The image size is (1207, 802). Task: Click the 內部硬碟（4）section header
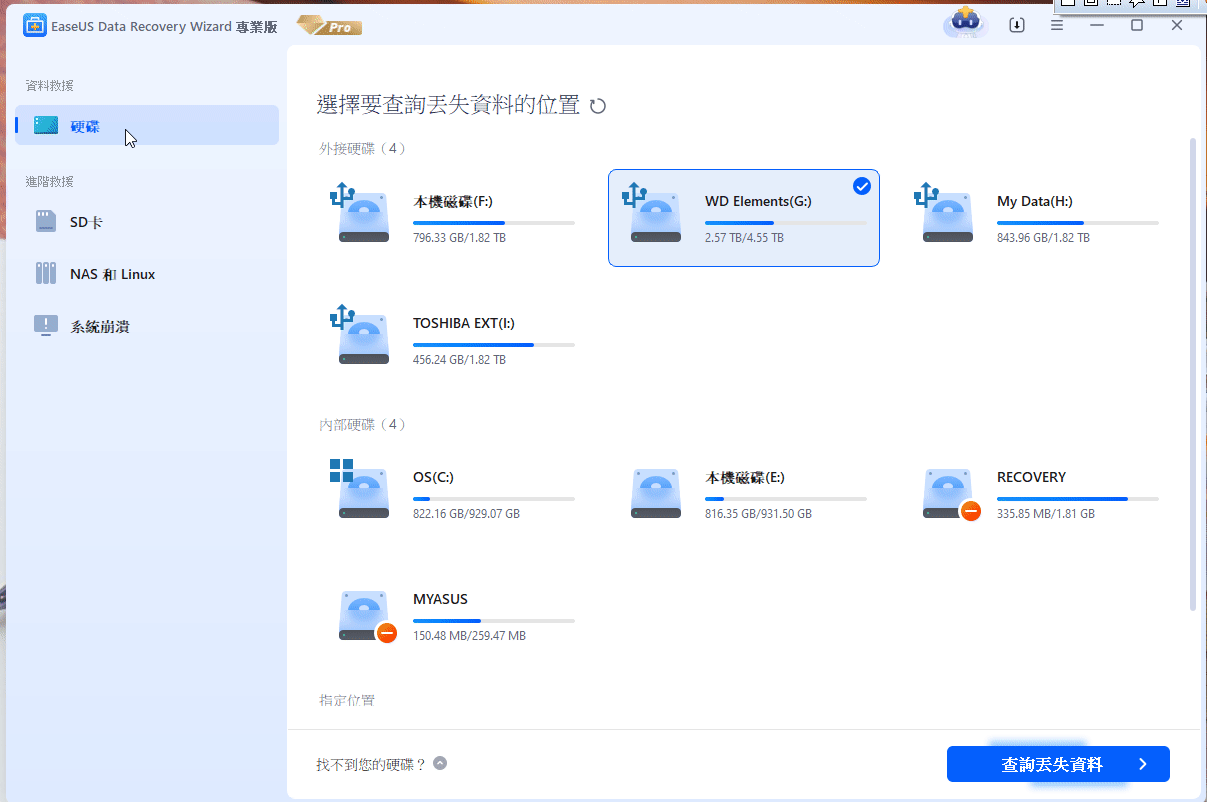[x=363, y=425]
